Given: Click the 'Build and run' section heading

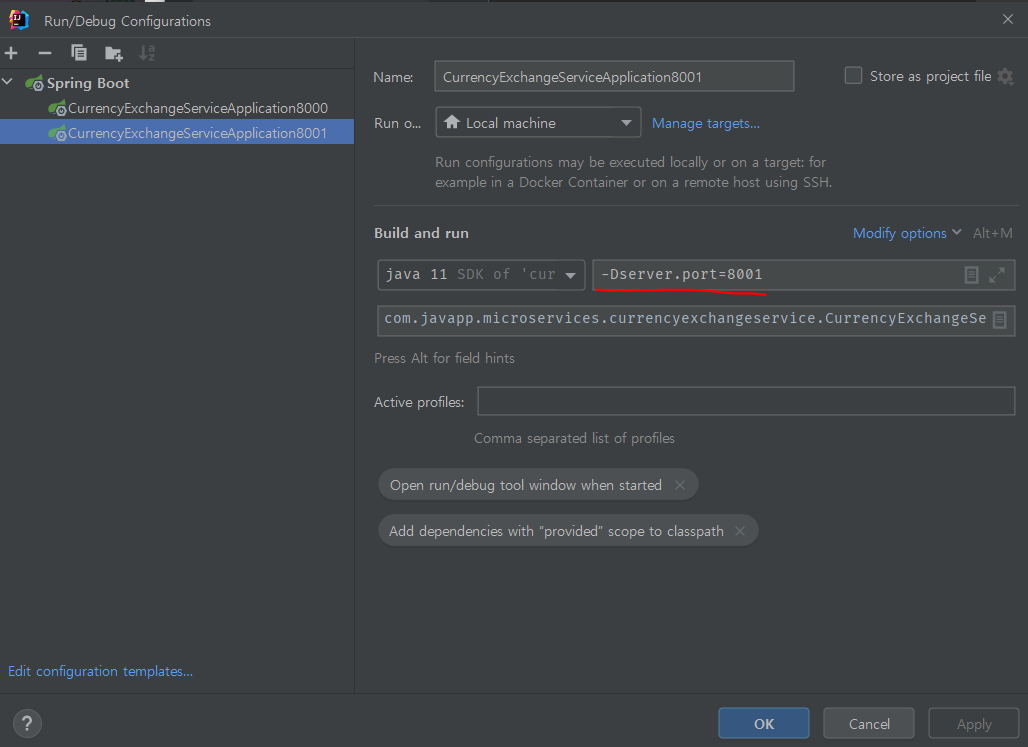Looking at the screenshot, I should tap(421, 233).
